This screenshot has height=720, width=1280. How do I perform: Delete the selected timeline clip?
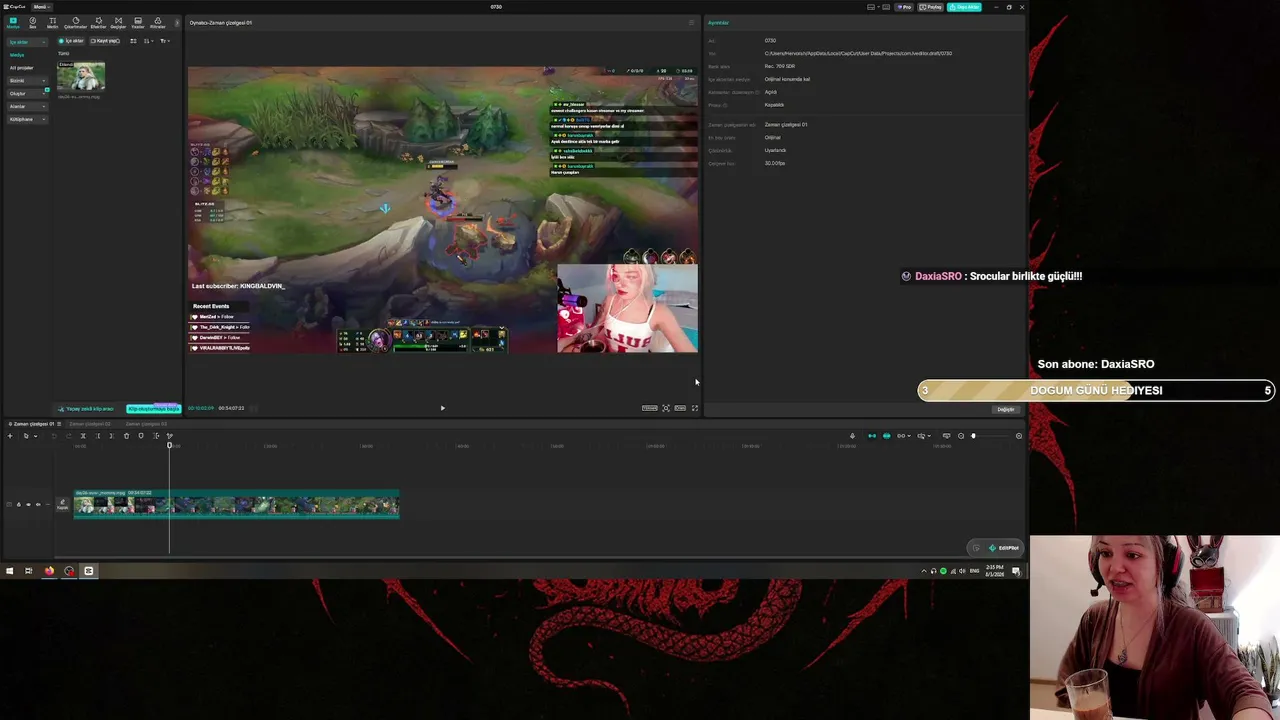click(x=126, y=436)
